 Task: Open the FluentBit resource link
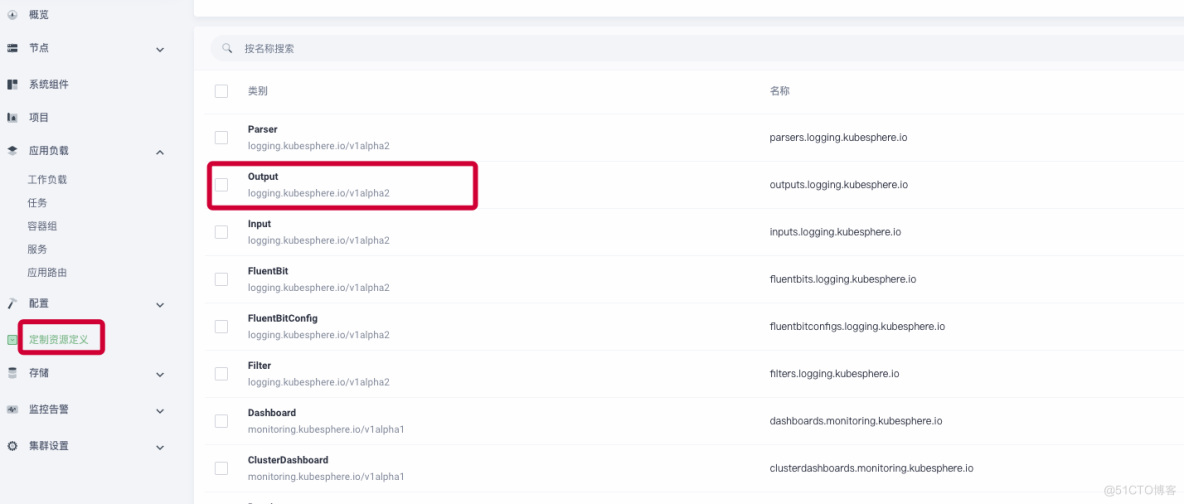[x=268, y=271]
